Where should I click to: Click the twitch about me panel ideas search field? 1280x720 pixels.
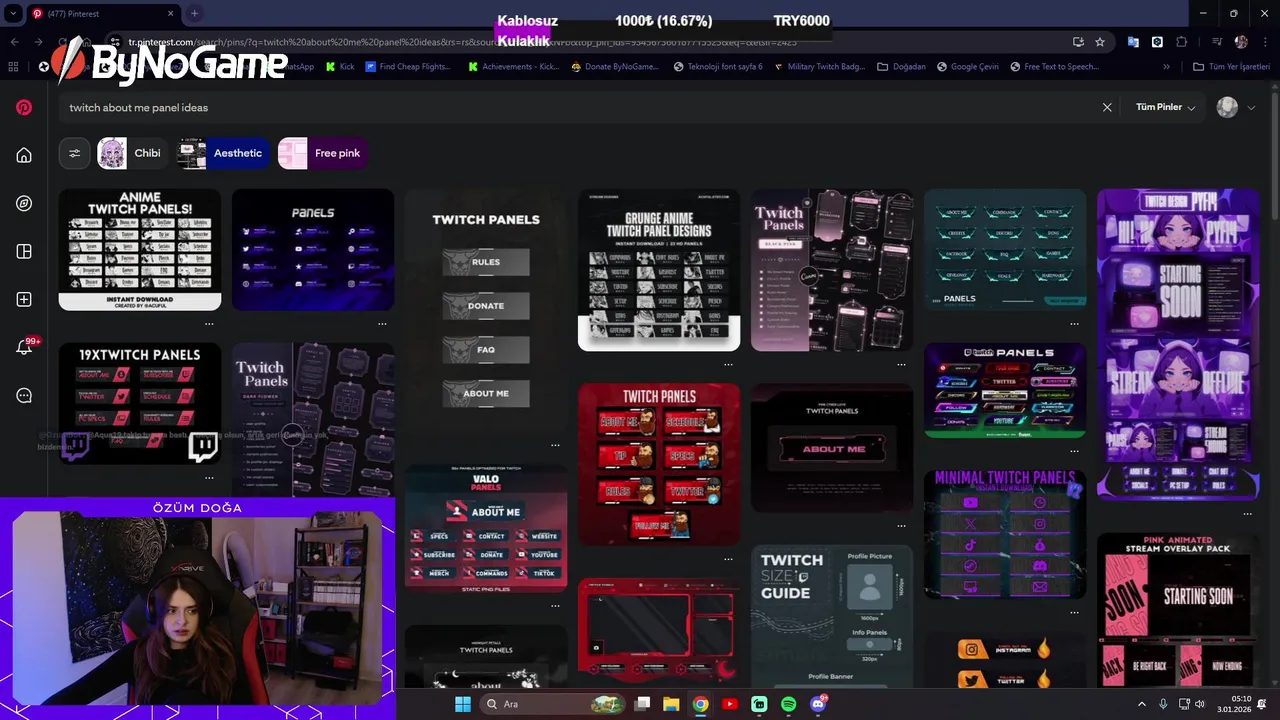[580, 107]
